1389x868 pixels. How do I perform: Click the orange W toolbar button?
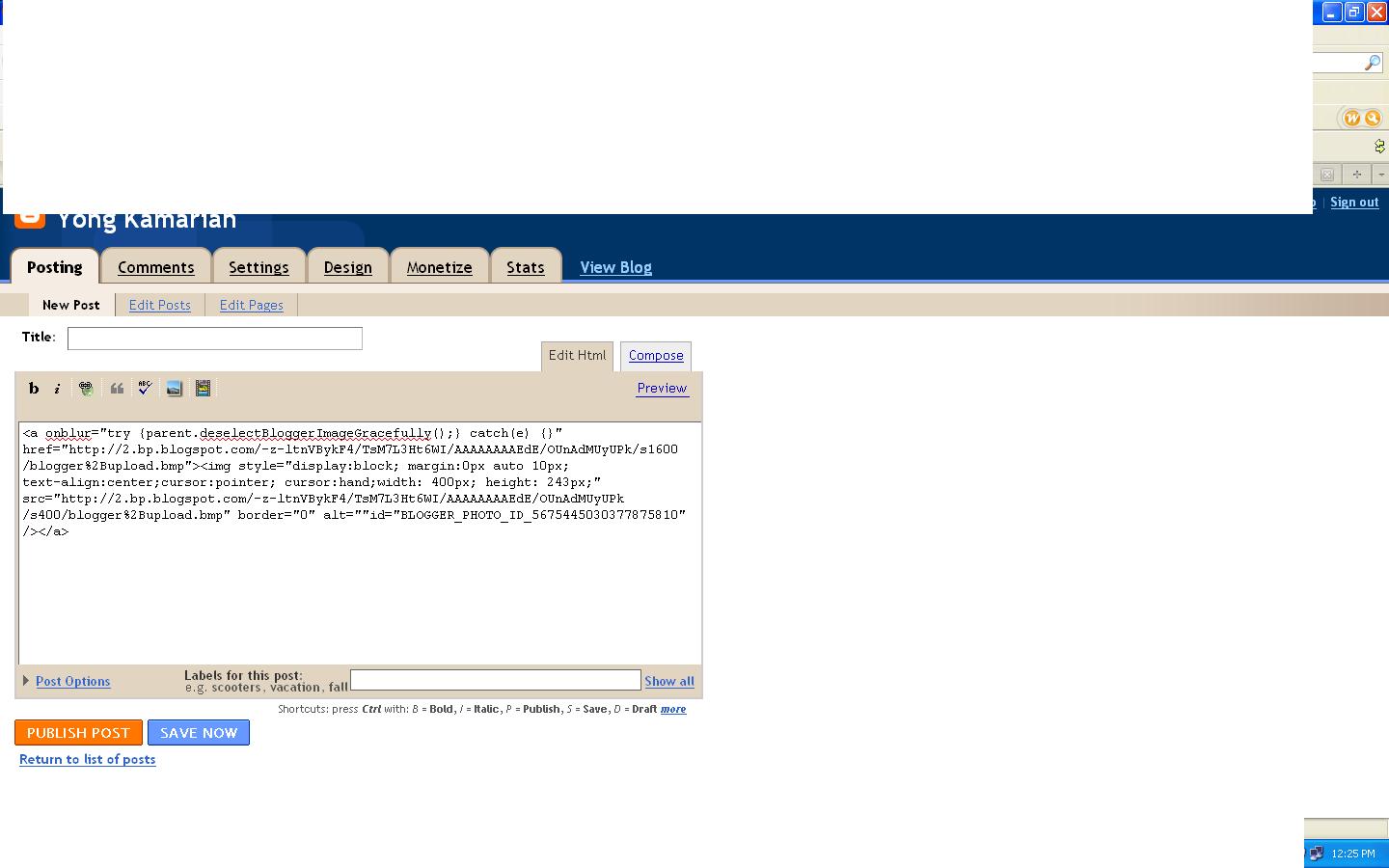(x=1352, y=118)
